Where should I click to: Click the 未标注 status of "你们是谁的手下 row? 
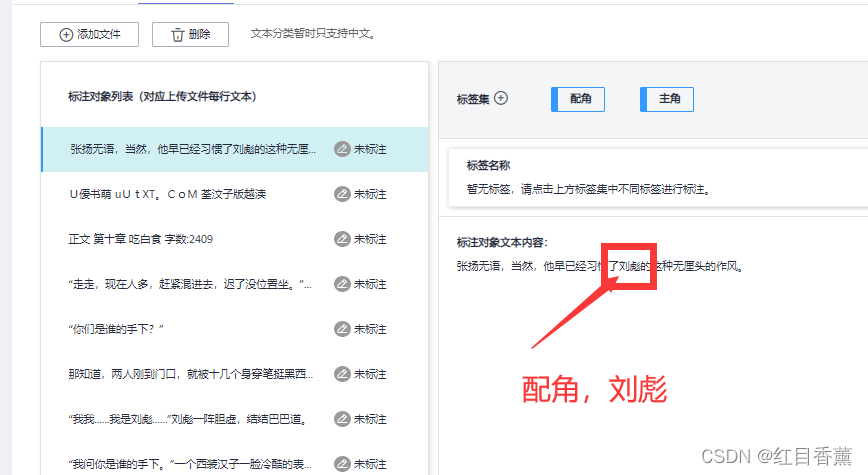(370, 329)
